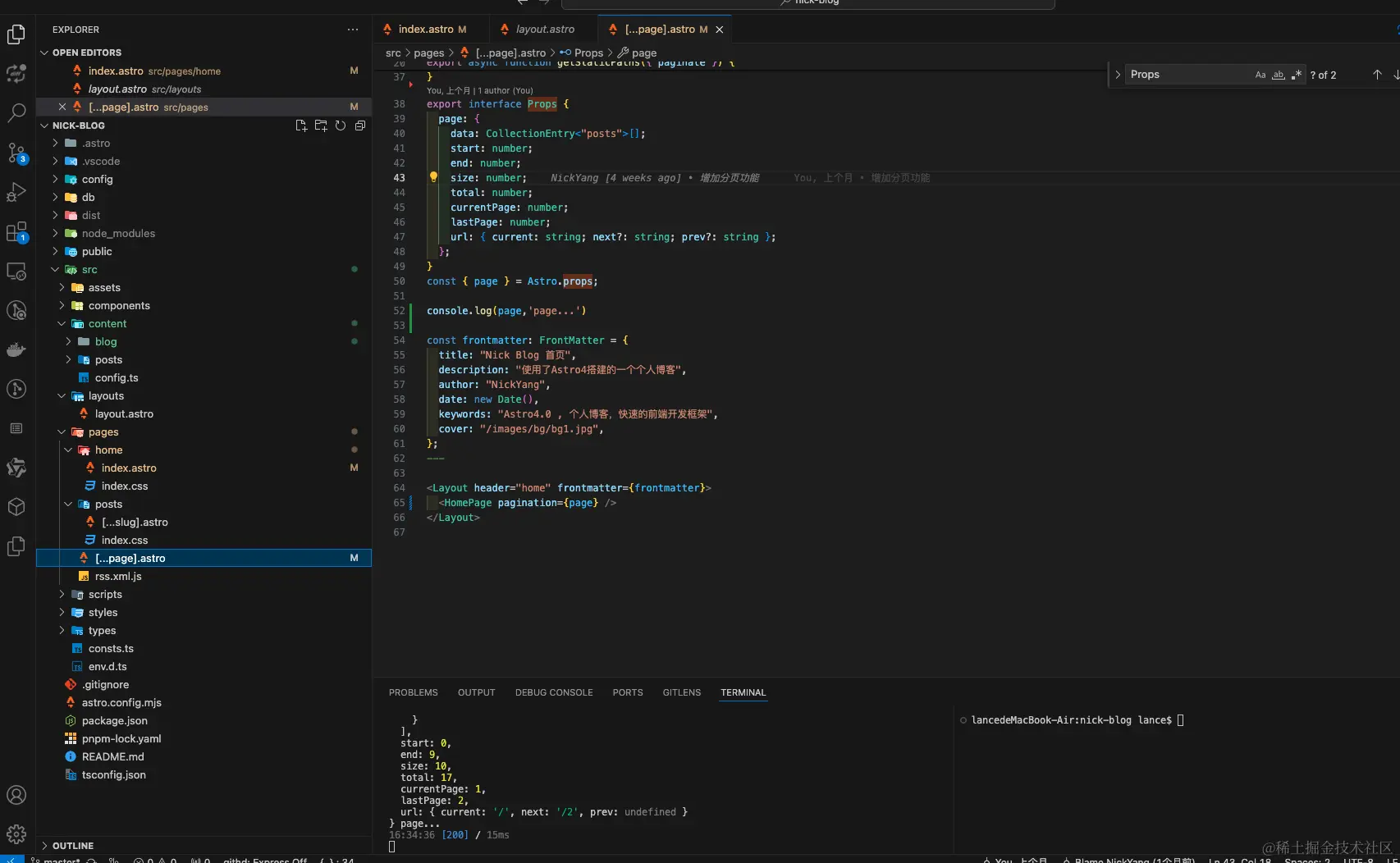This screenshot has width=1400, height=863.
Task: Open the Source Control view
Action: pos(16,153)
